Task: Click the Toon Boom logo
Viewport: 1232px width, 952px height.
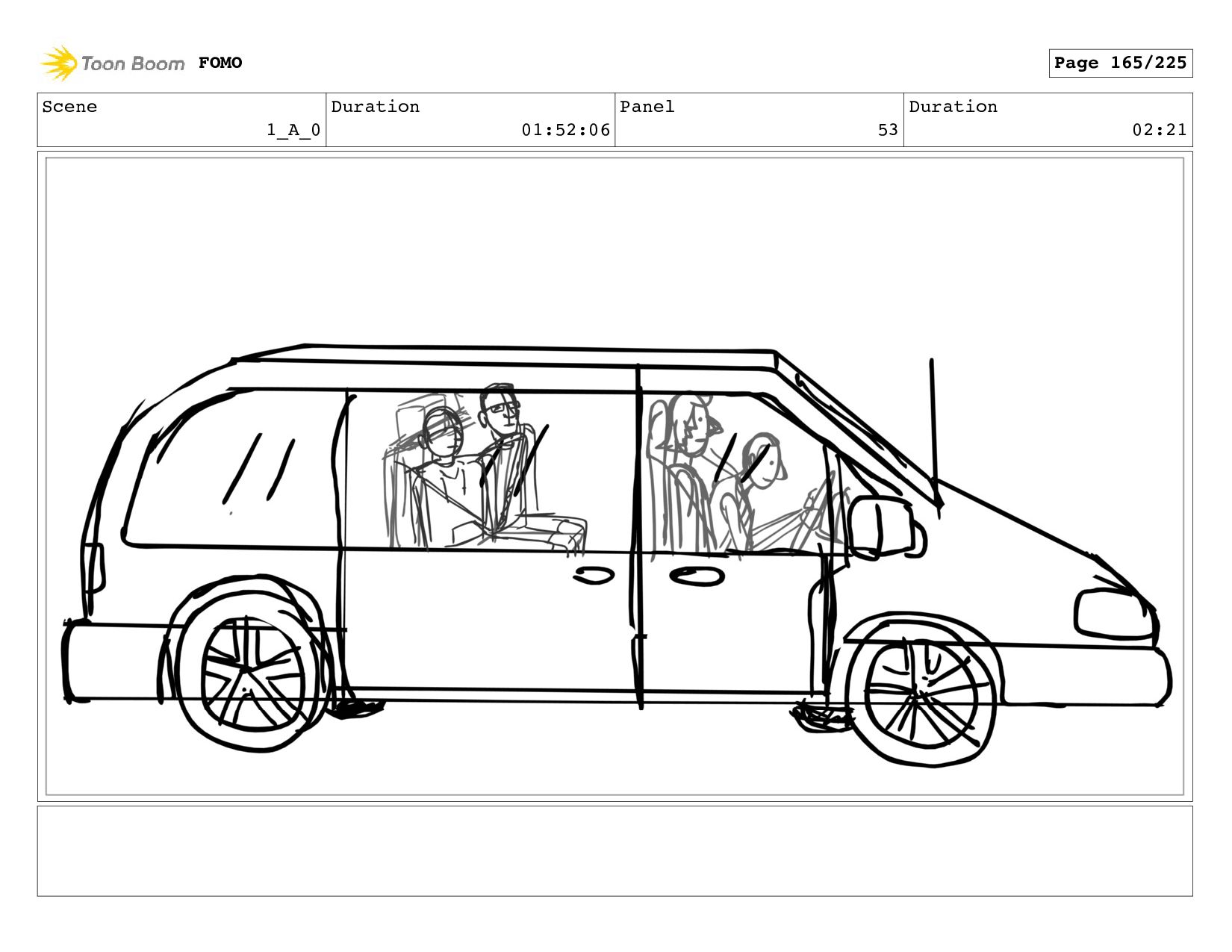Action: (112, 63)
